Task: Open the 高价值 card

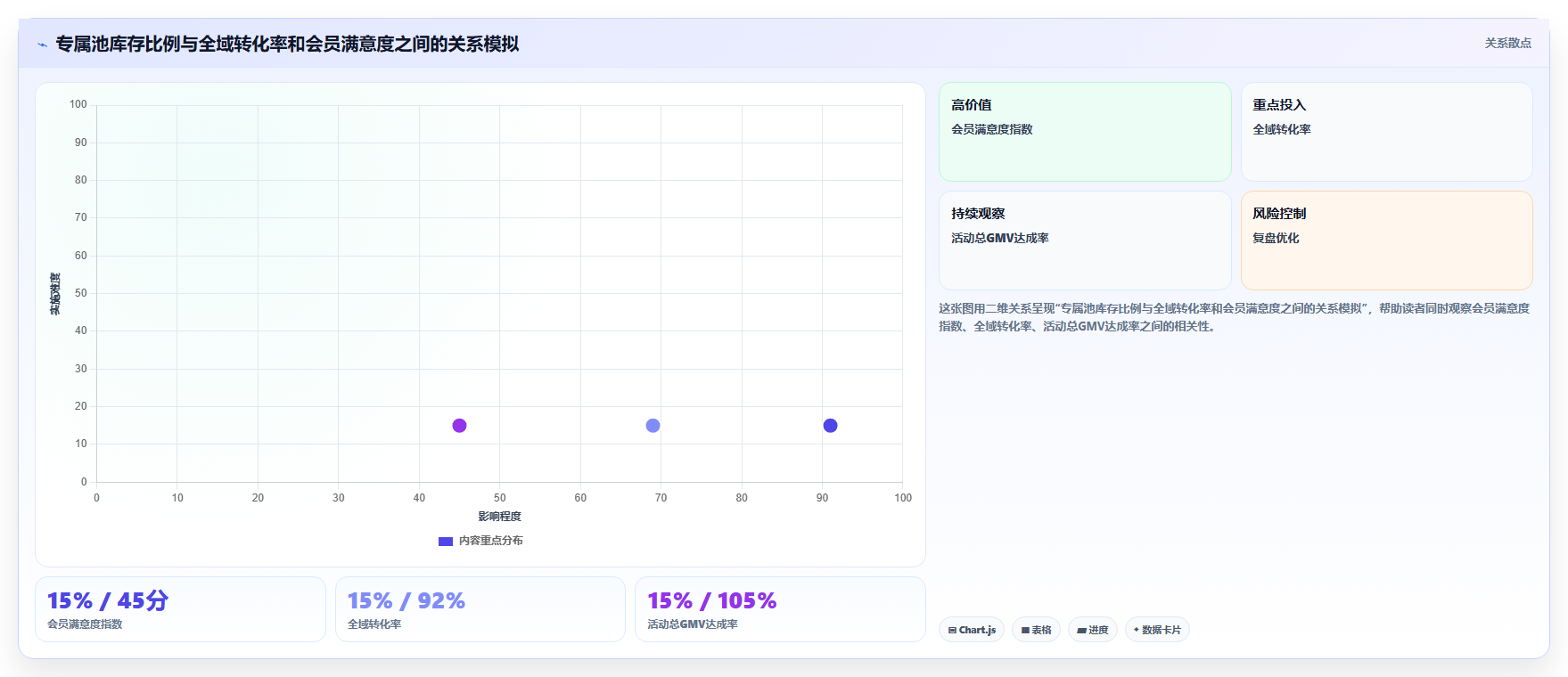Action: pyautogui.click(x=1085, y=132)
